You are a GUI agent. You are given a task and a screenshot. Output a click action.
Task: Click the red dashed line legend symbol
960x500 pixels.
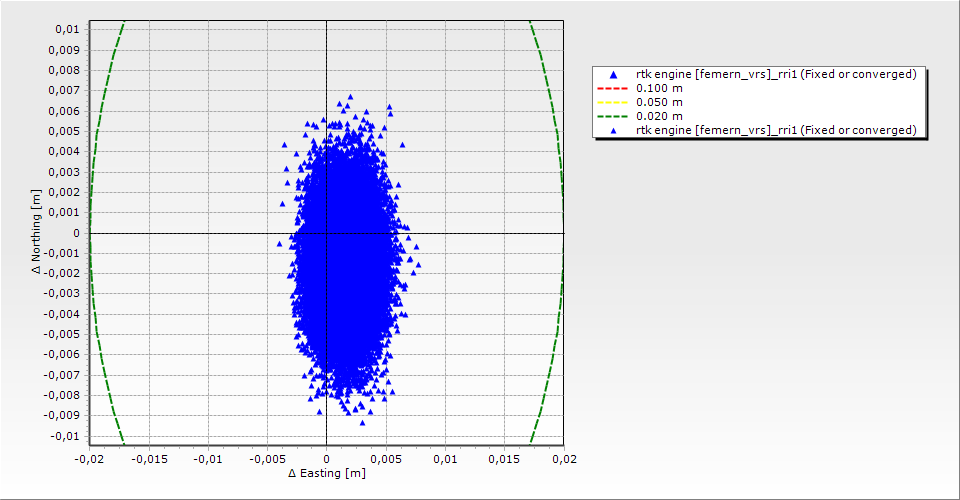pos(613,89)
